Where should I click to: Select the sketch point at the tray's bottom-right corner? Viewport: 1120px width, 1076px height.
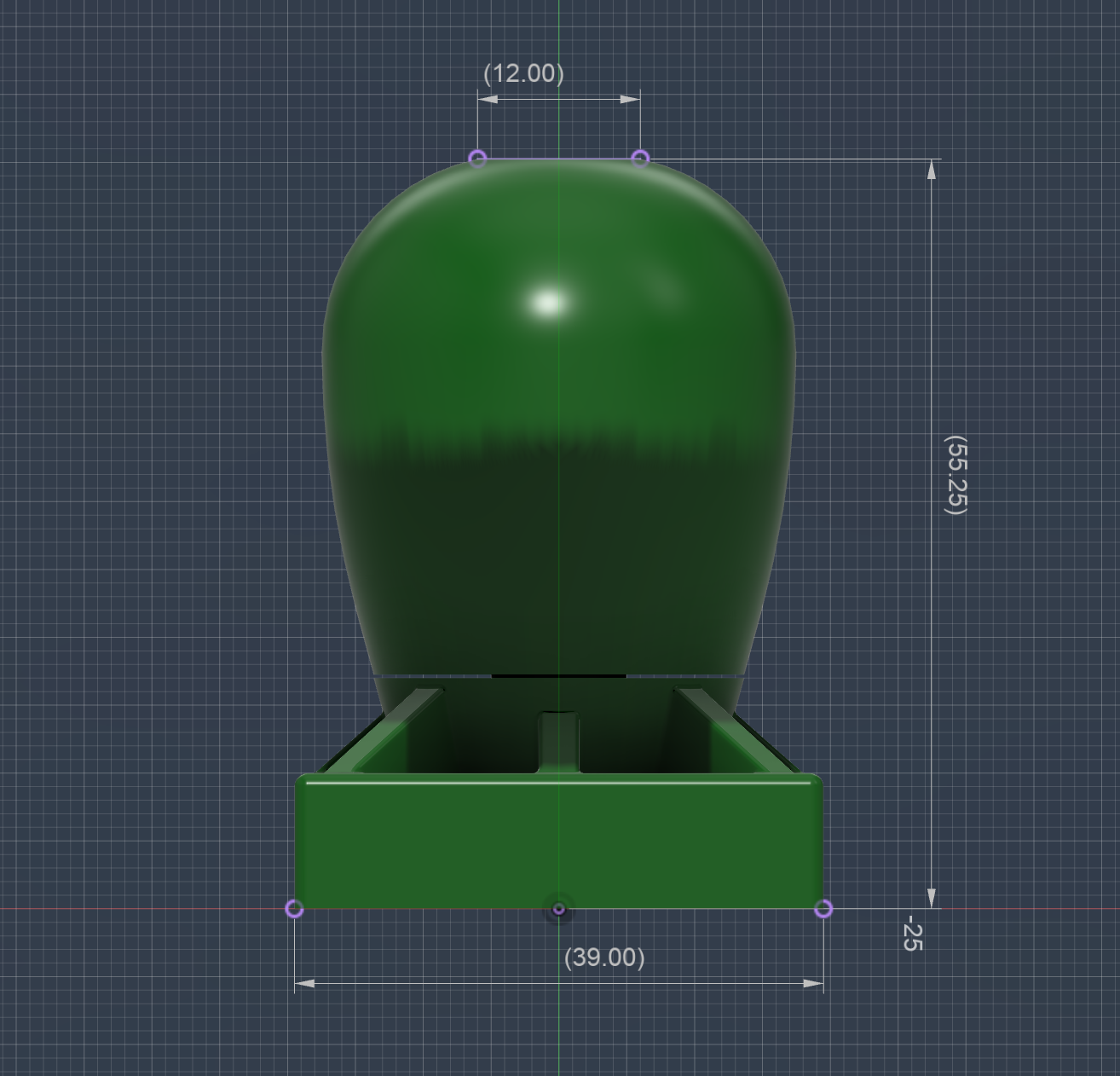(823, 909)
